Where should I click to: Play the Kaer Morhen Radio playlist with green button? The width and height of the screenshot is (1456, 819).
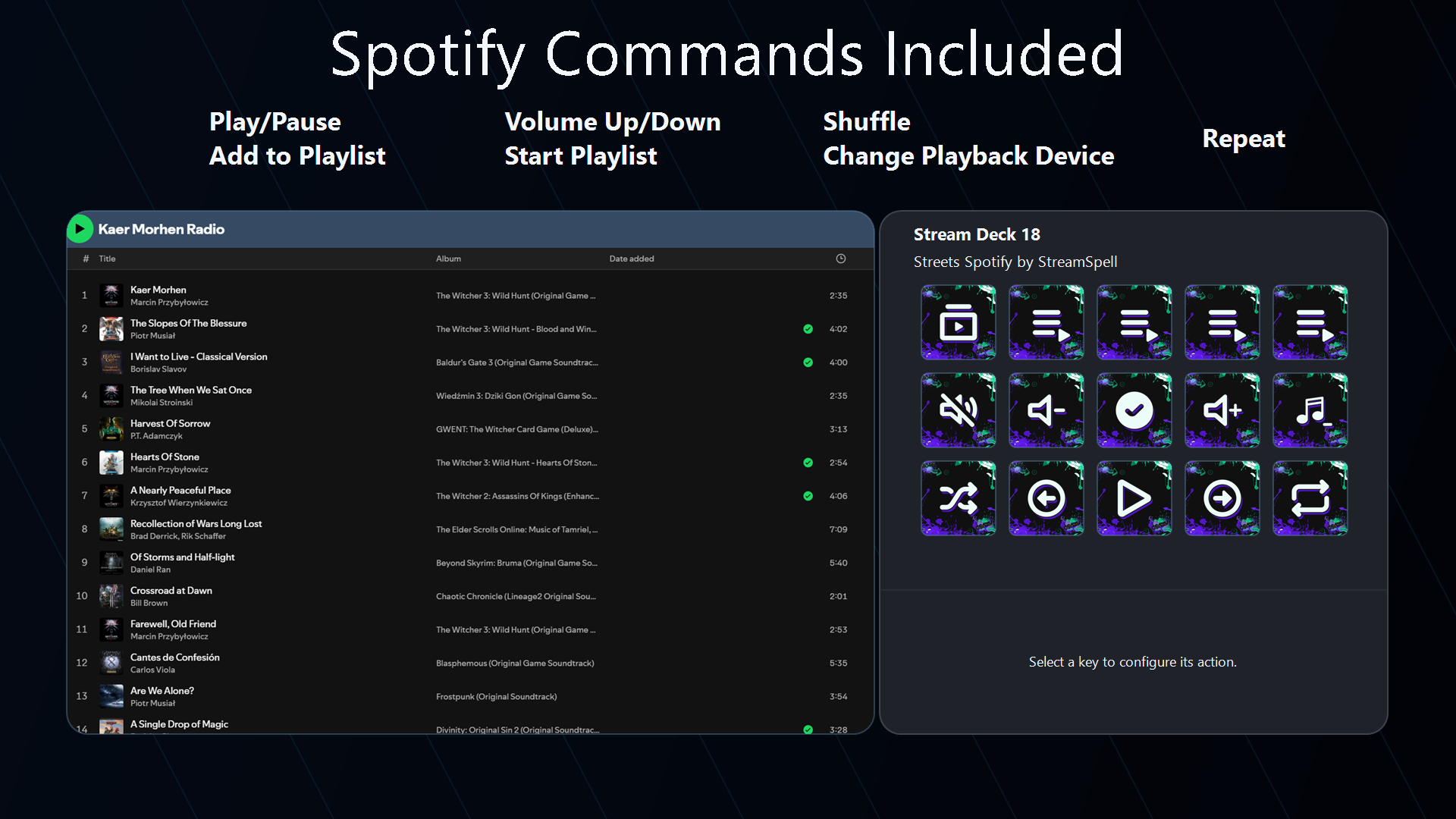[x=80, y=229]
